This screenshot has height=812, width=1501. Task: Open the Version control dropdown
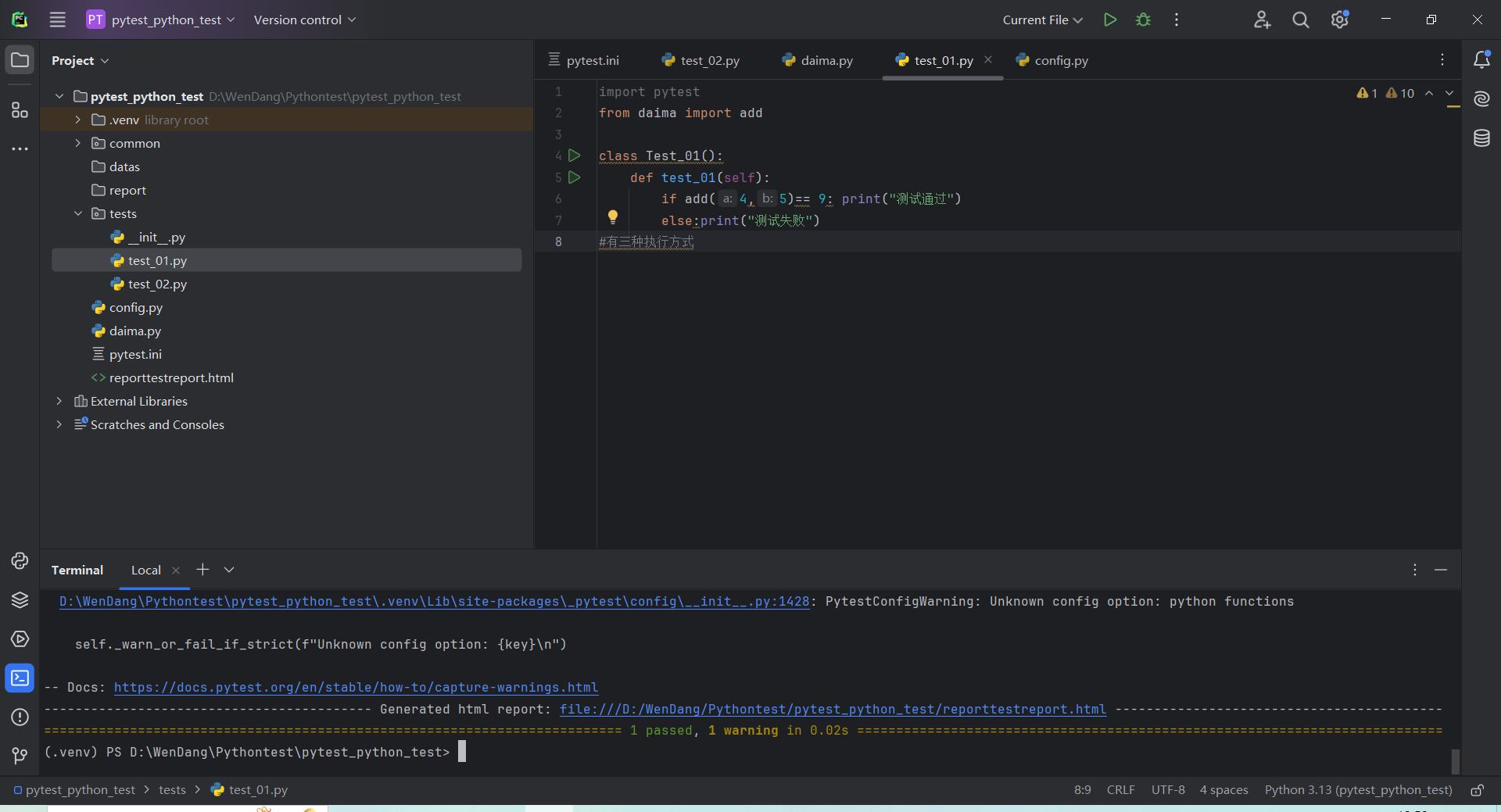coord(305,20)
